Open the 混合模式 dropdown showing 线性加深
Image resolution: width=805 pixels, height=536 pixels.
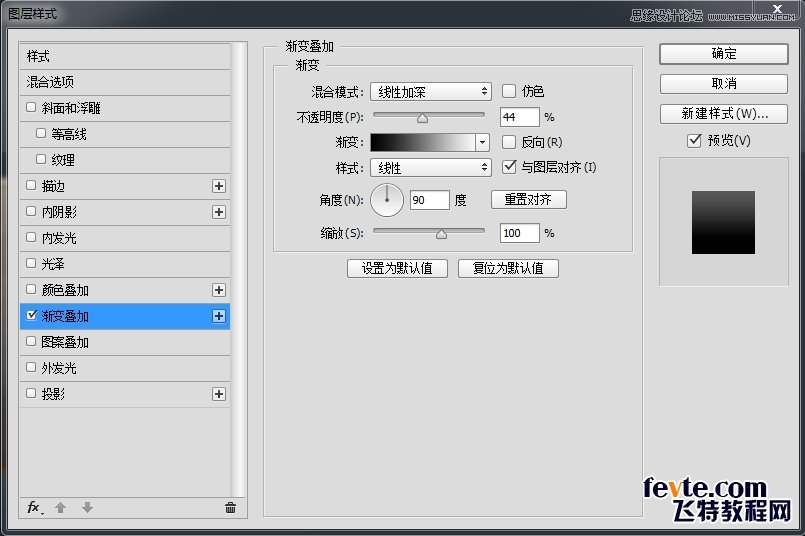pyautogui.click(x=431, y=92)
